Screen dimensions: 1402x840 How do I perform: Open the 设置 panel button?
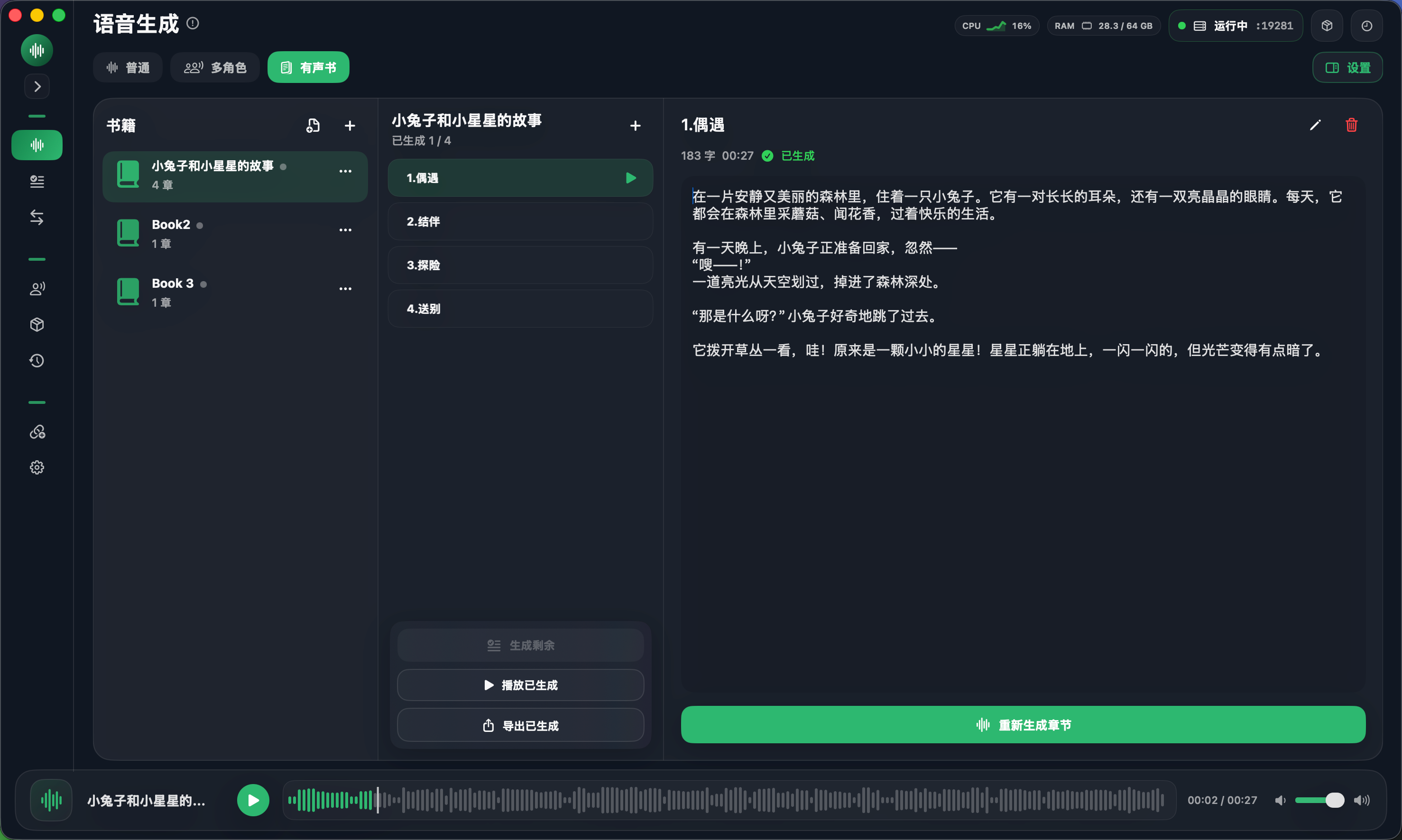(x=1347, y=68)
